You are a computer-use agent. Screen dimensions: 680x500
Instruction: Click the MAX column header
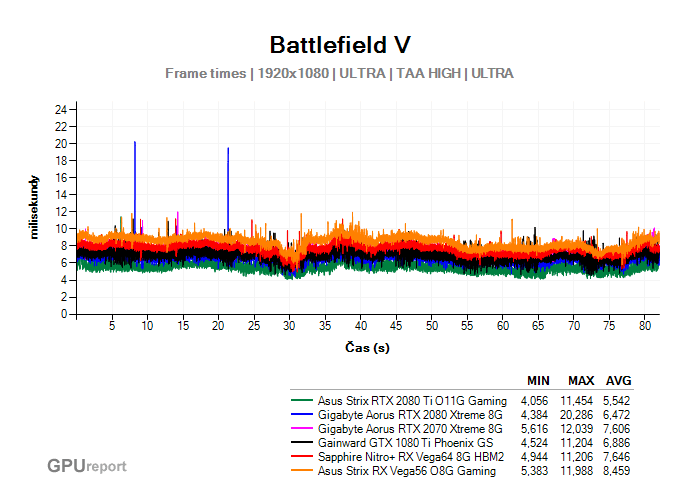tap(581, 381)
